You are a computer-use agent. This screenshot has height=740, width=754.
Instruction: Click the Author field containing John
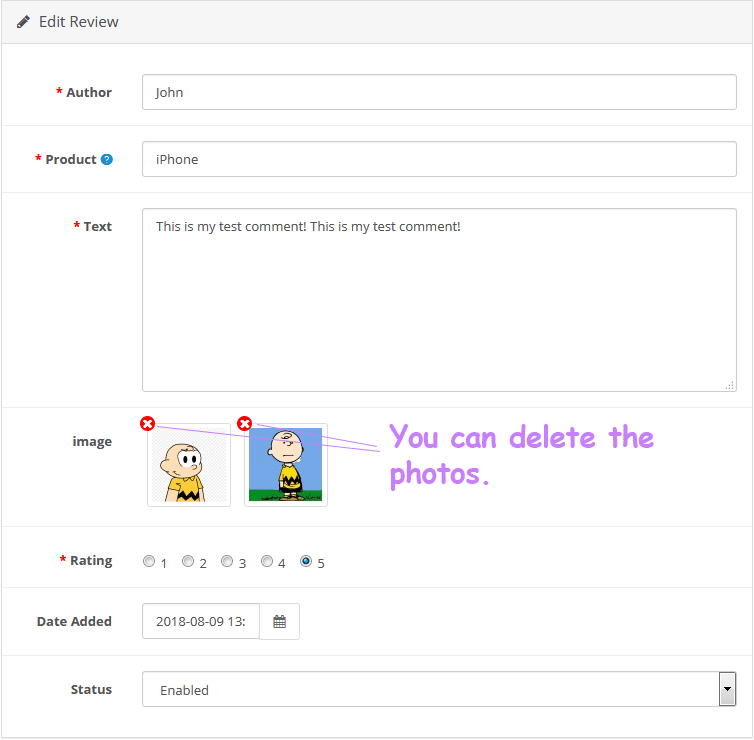pyautogui.click(x=439, y=92)
